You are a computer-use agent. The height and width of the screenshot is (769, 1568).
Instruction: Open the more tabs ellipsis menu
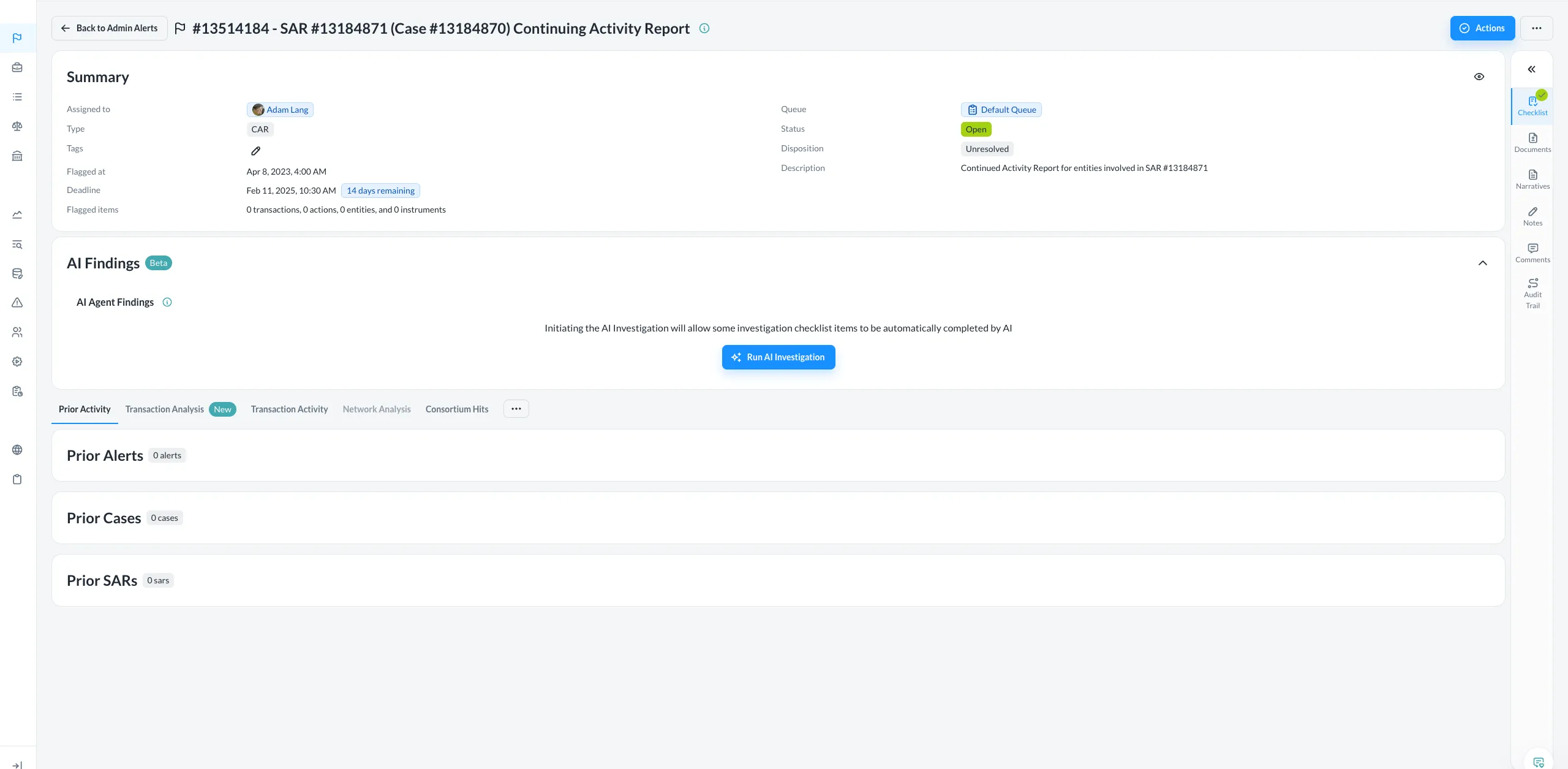coord(516,409)
